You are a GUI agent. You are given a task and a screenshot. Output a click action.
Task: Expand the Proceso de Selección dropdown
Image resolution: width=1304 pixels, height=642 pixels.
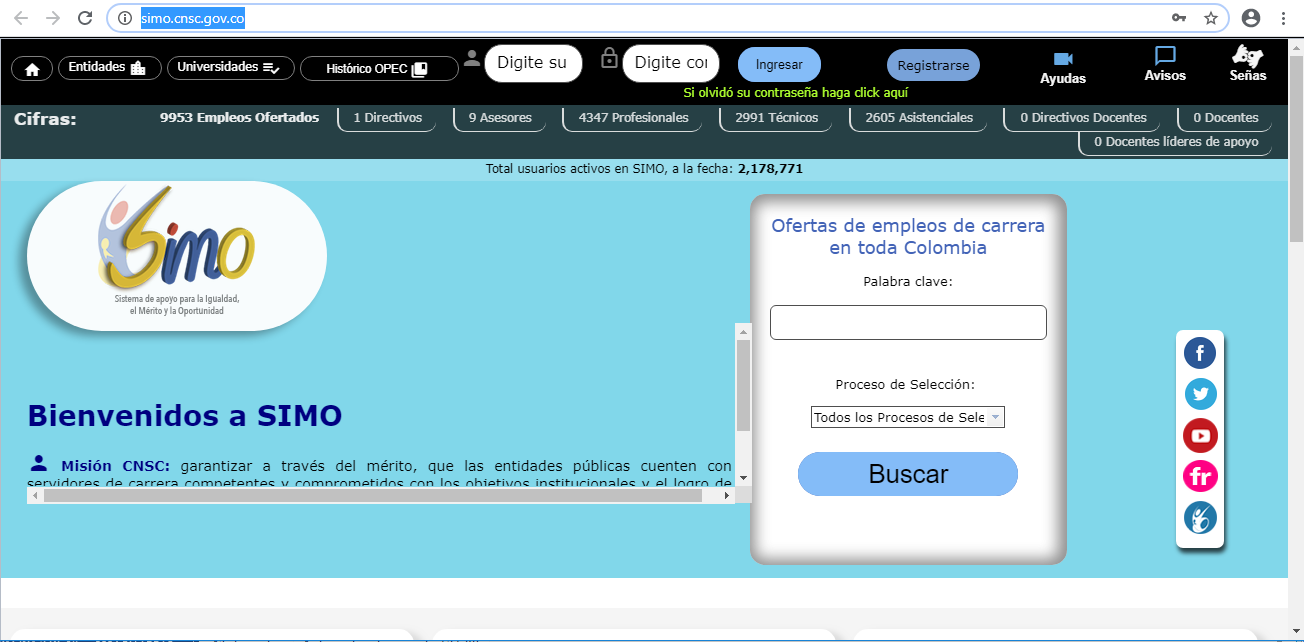[907, 417]
